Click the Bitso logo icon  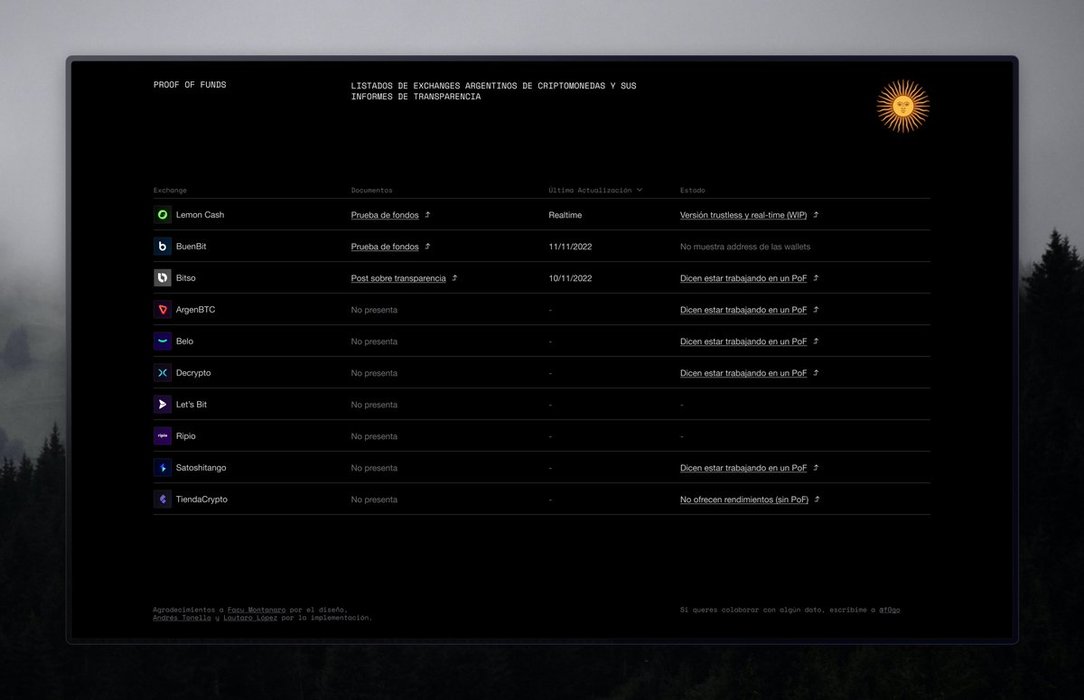(163, 278)
